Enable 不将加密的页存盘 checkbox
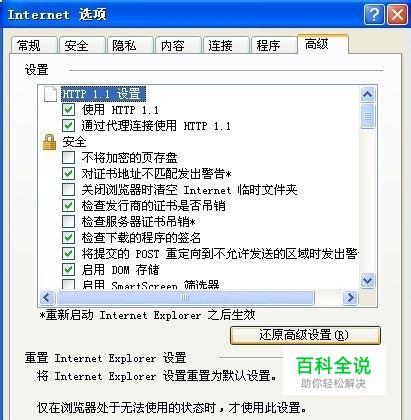 coord(68,157)
